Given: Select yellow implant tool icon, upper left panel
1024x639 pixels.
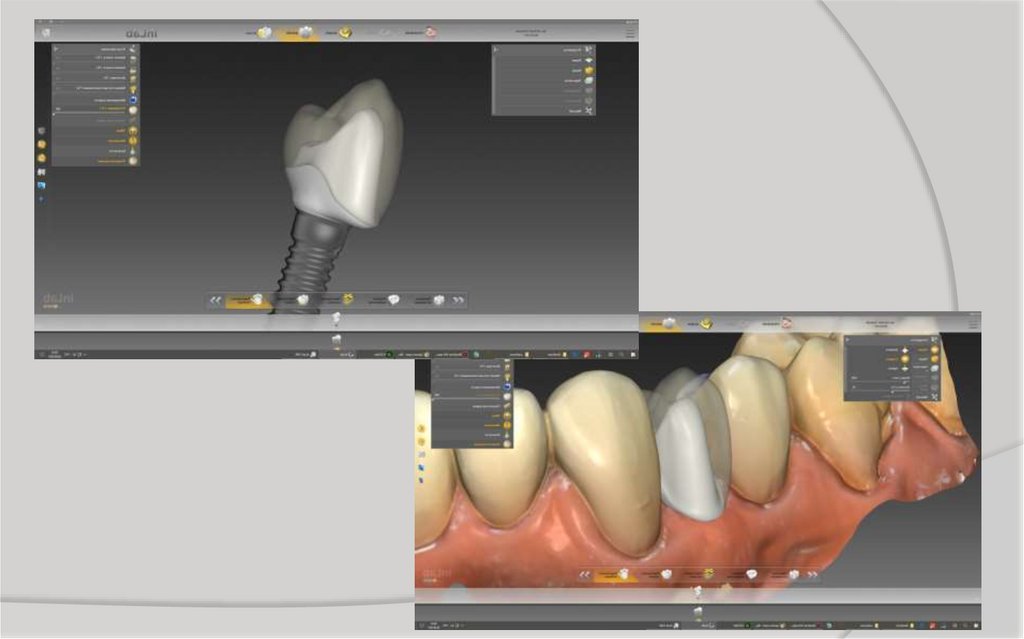Looking at the screenshot, I should (x=133, y=88).
